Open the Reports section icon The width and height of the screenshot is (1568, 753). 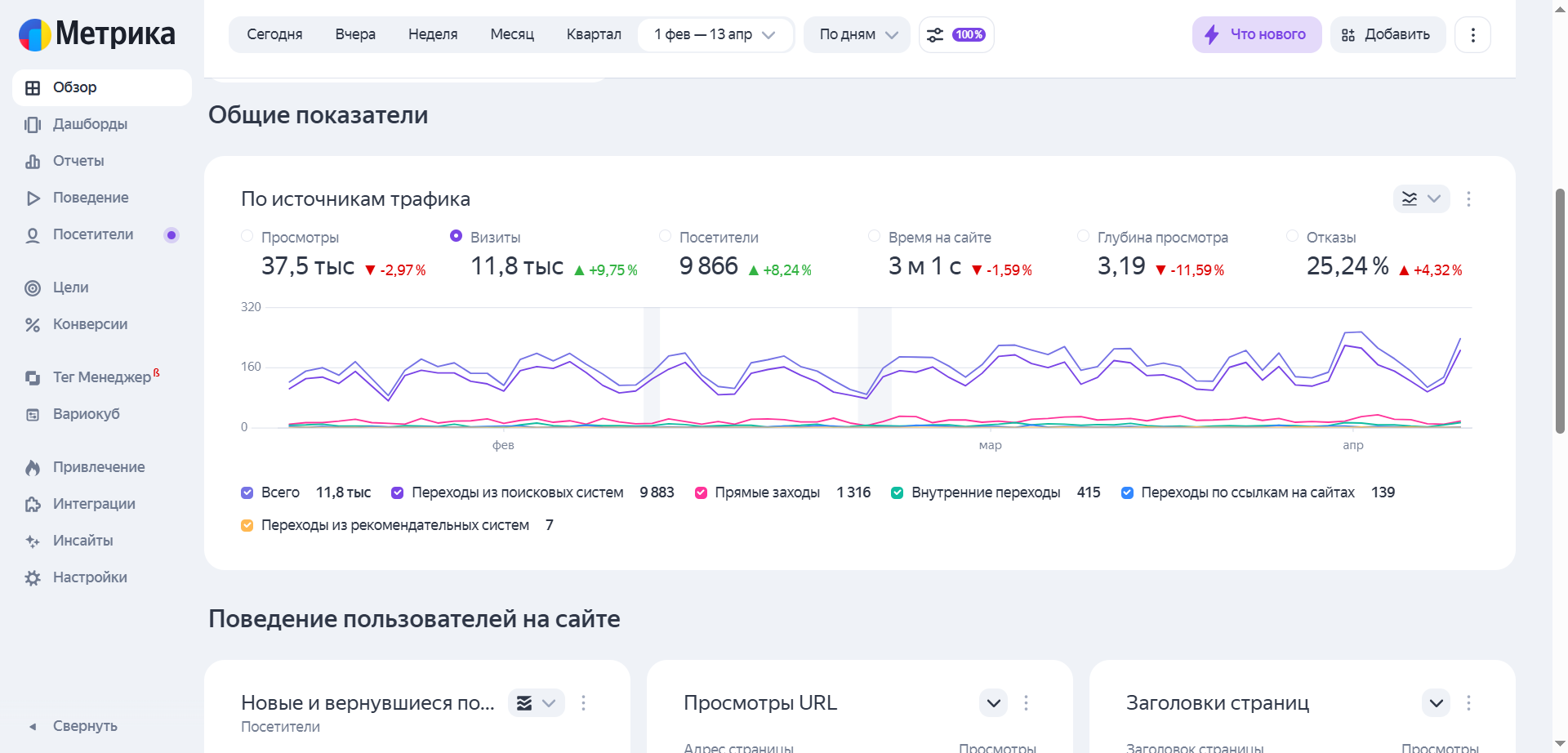33,161
